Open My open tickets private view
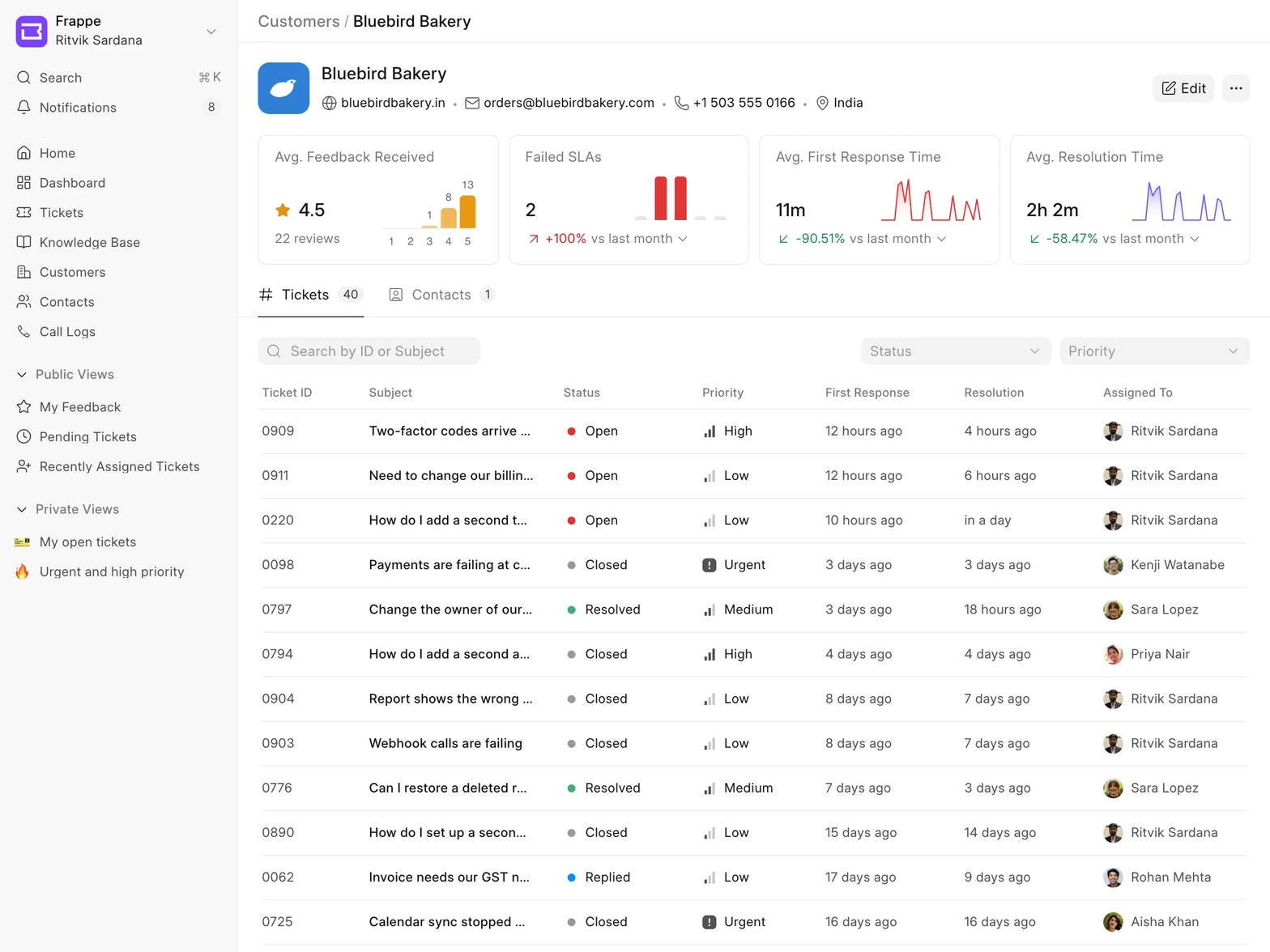 click(x=118, y=542)
